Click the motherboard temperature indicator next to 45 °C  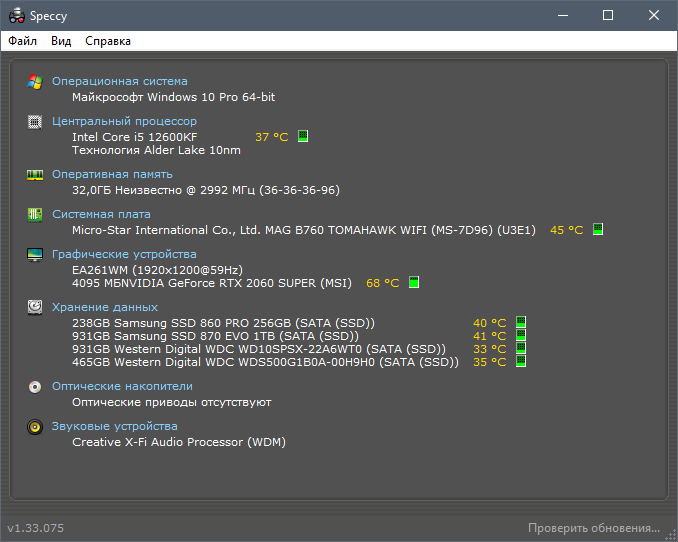tap(598, 229)
